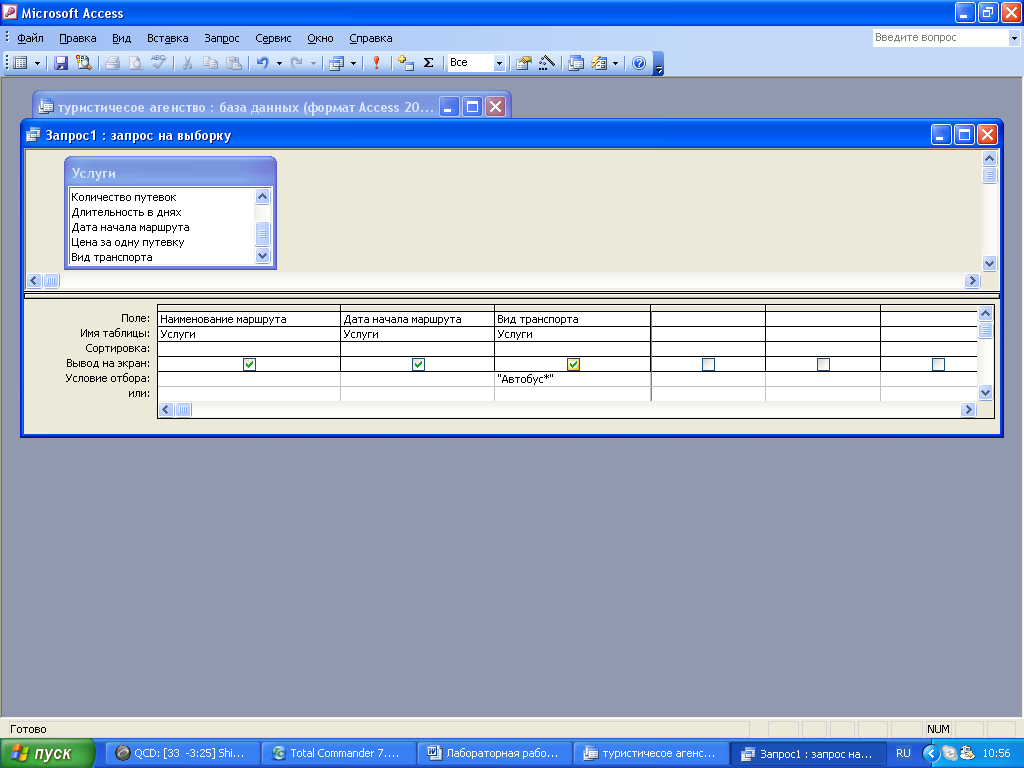Switch to QCD player taskbar button
1024x768 pixels.
182,754
